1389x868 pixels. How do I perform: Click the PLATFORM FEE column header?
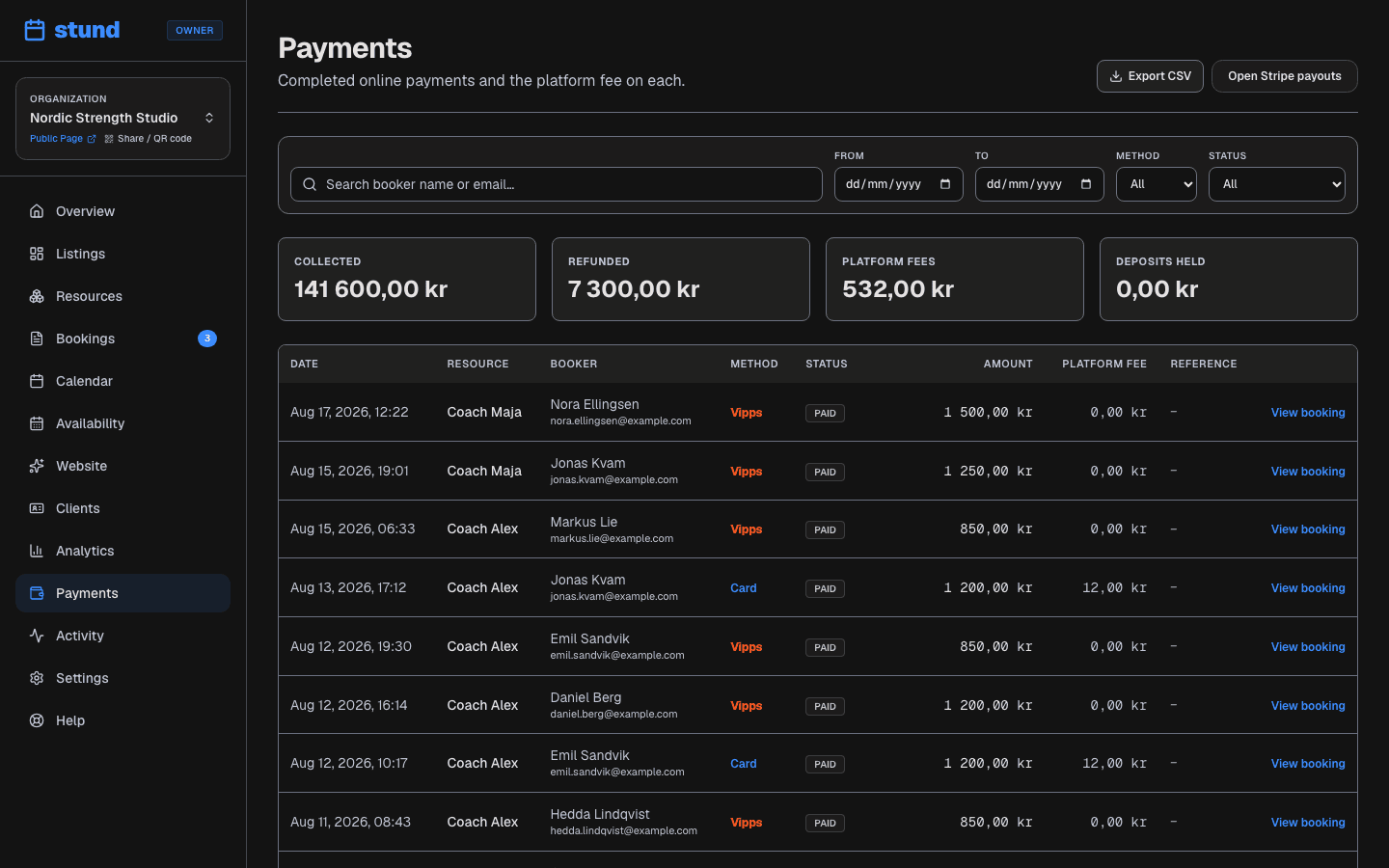[1104, 364]
